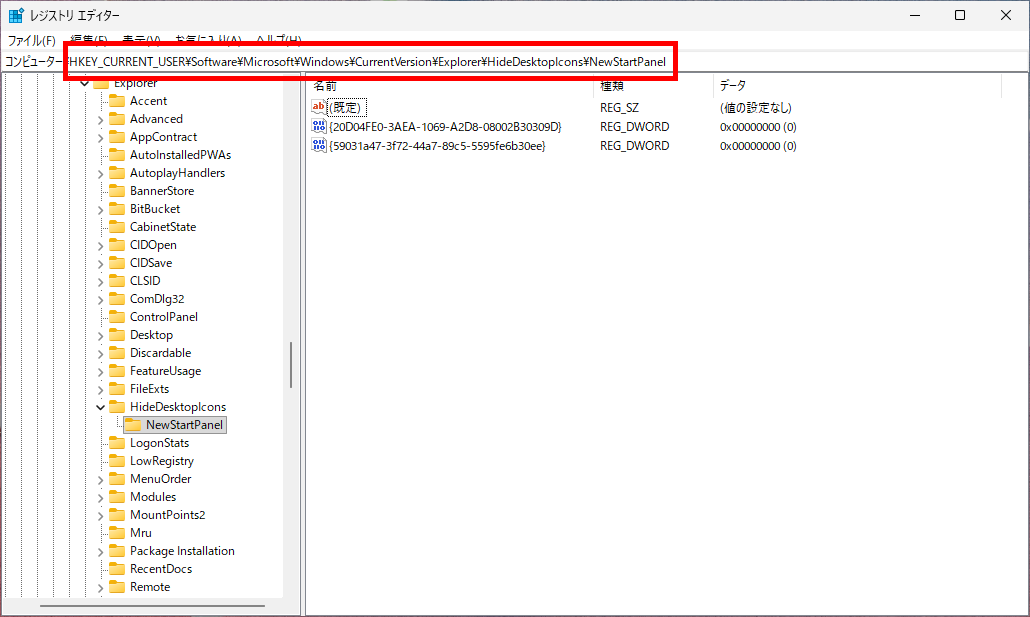This screenshot has height=617, width=1030.
Task: Select the LogonStats key in tree
Action: point(159,443)
